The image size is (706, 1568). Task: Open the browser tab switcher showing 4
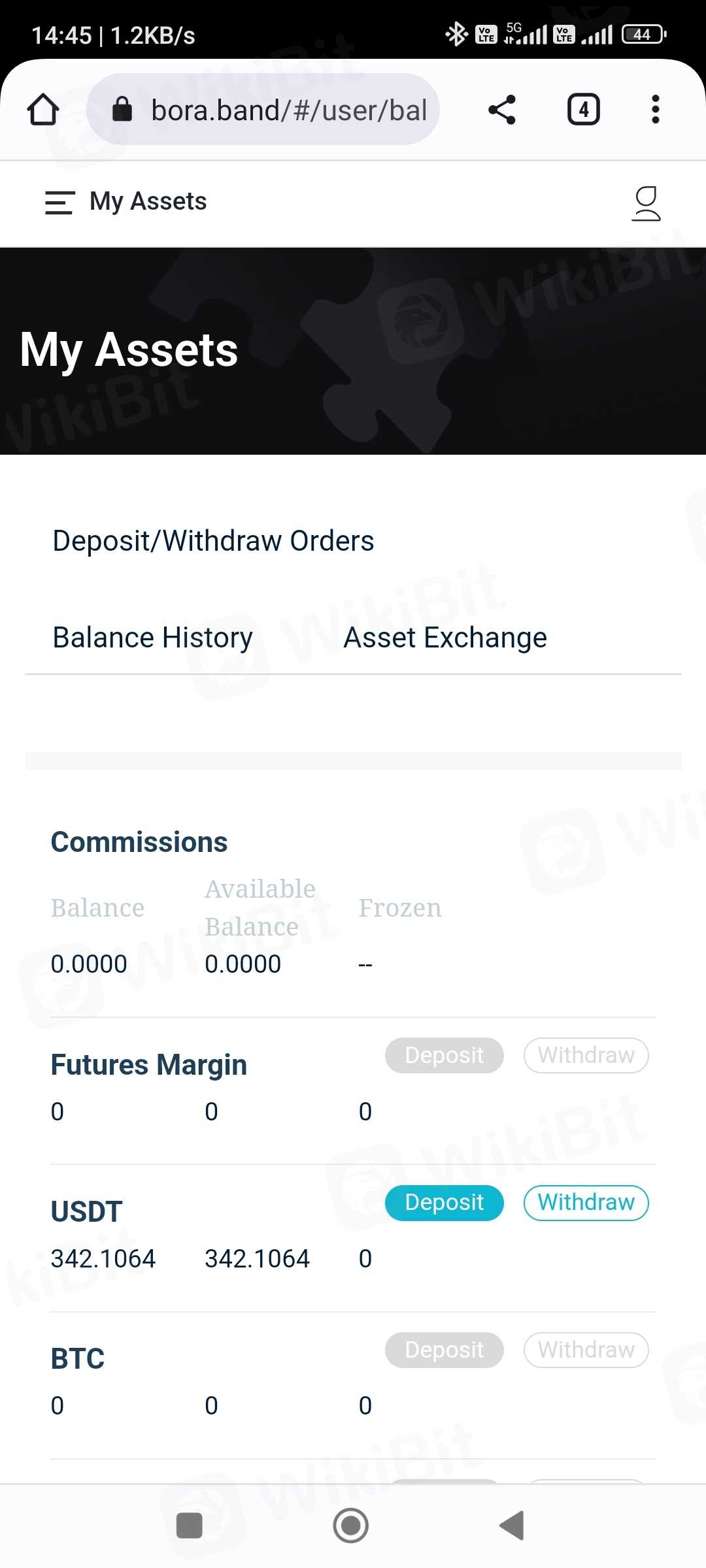click(583, 109)
